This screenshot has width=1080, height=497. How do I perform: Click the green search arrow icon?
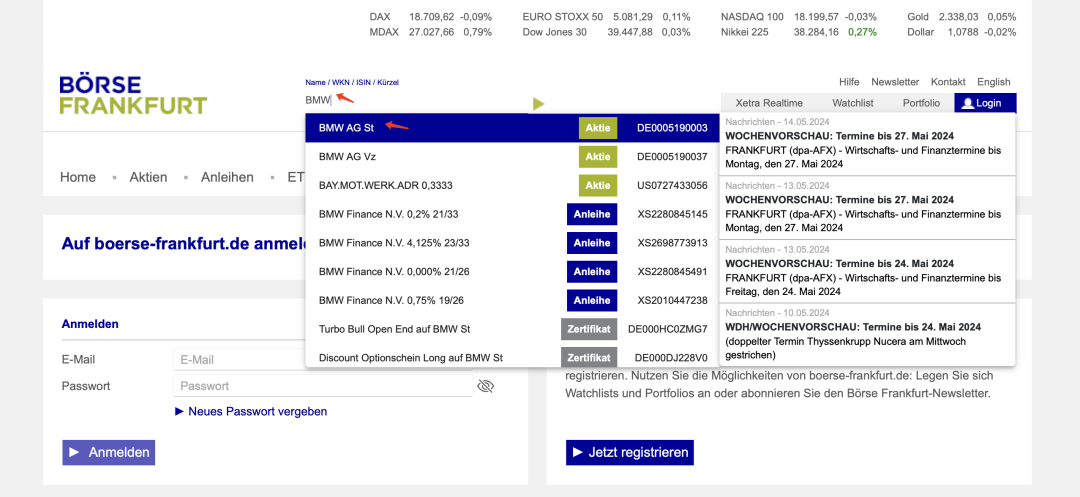538,104
